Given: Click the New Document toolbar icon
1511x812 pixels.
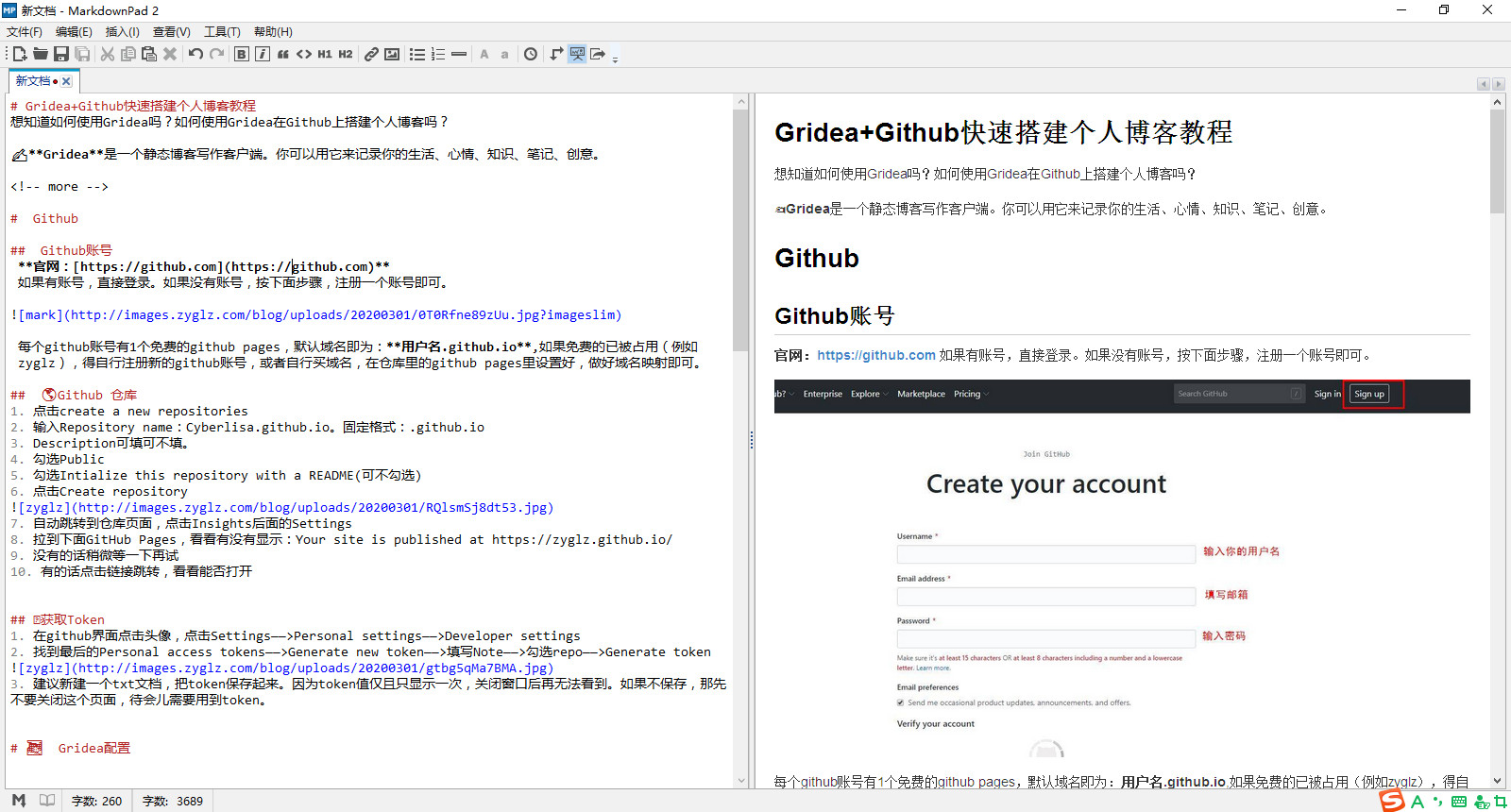Looking at the screenshot, I should pos(20,54).
